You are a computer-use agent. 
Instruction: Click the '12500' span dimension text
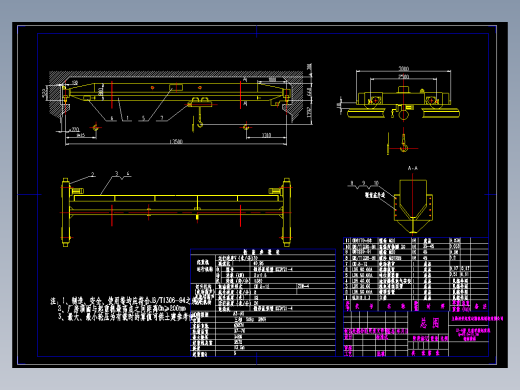tap(176, 142)
